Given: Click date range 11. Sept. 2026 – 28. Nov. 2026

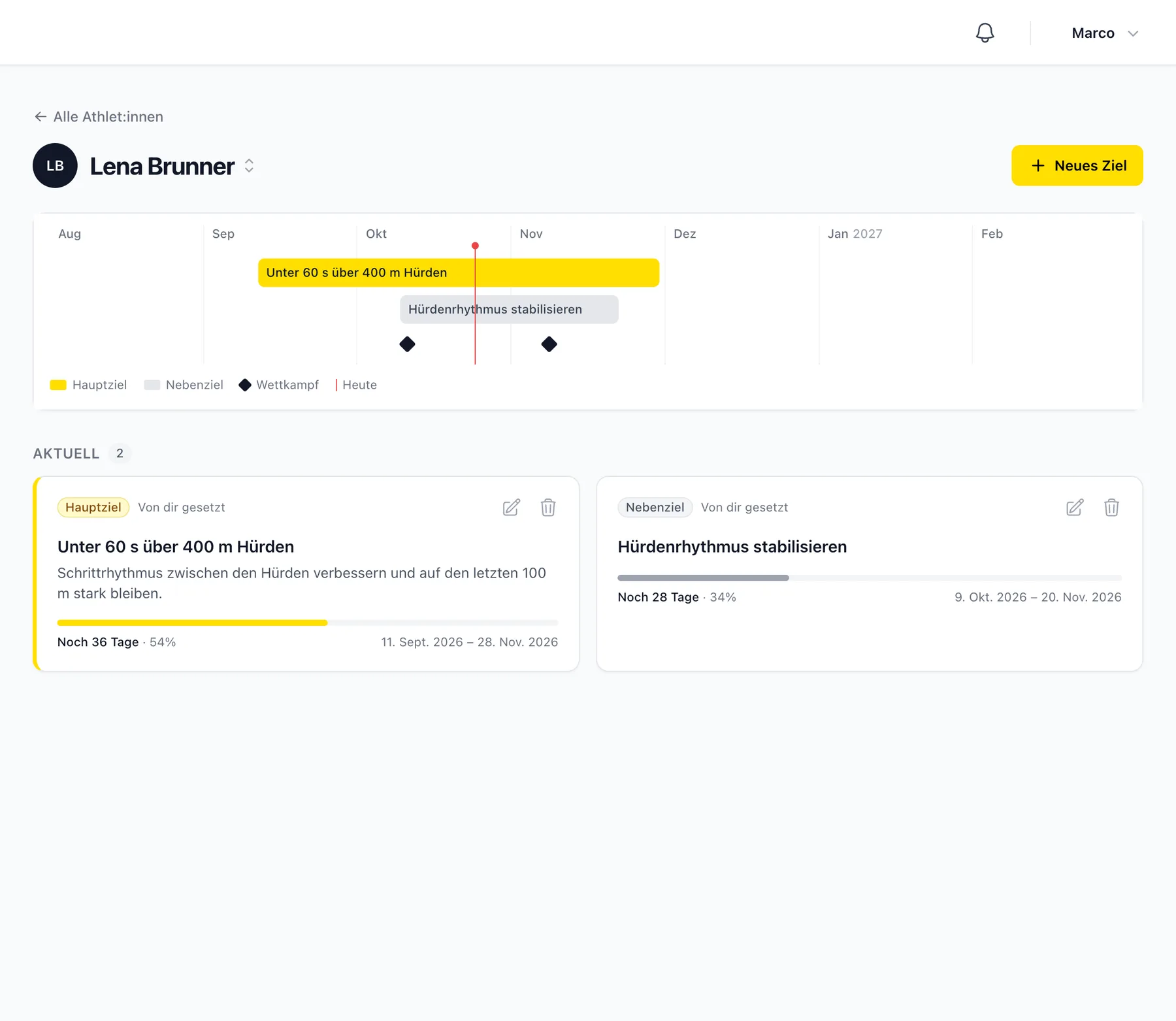Looking at the screenshot, I should 470,642.
